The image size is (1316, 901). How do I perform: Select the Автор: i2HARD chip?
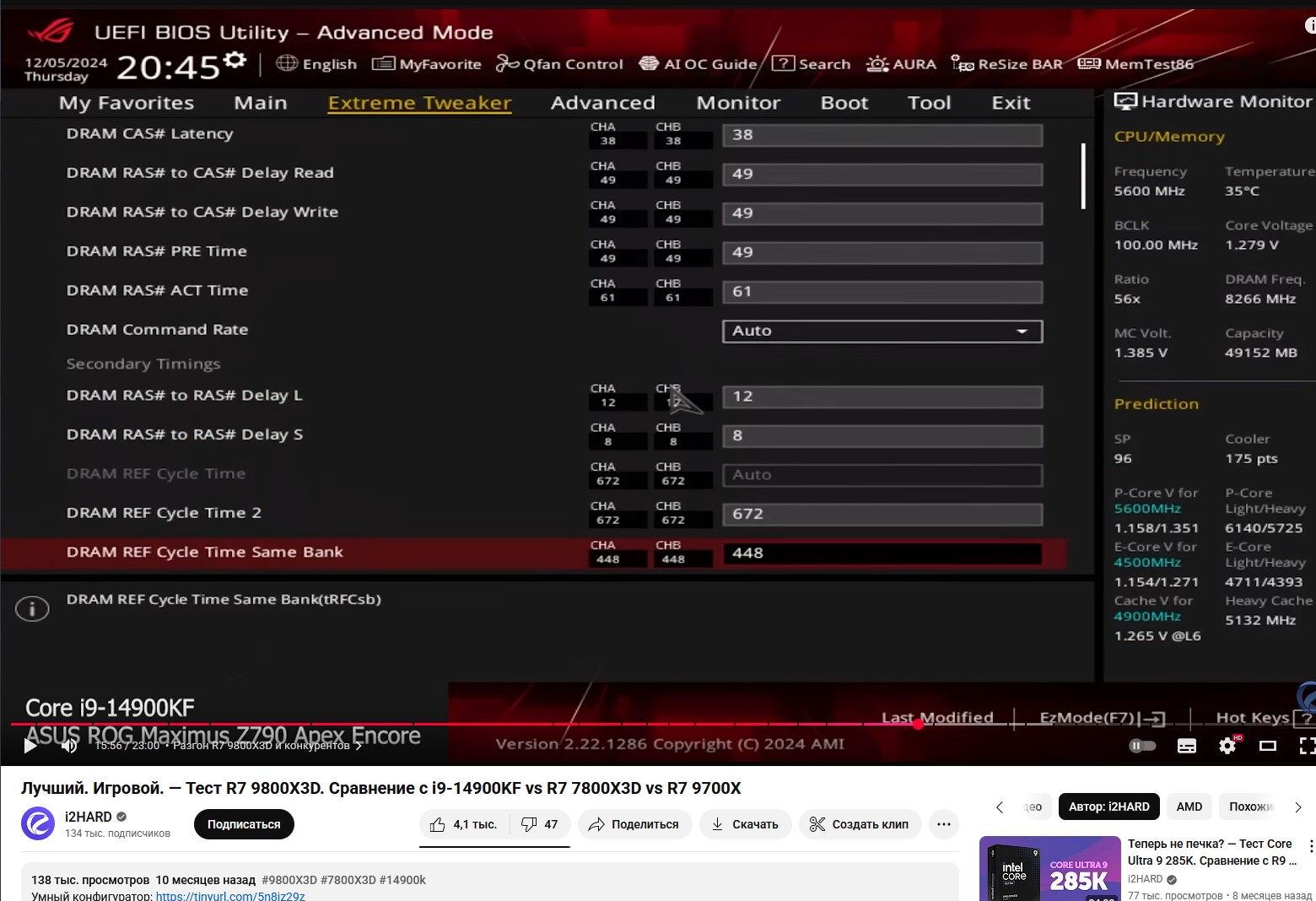pos(1109,807)
